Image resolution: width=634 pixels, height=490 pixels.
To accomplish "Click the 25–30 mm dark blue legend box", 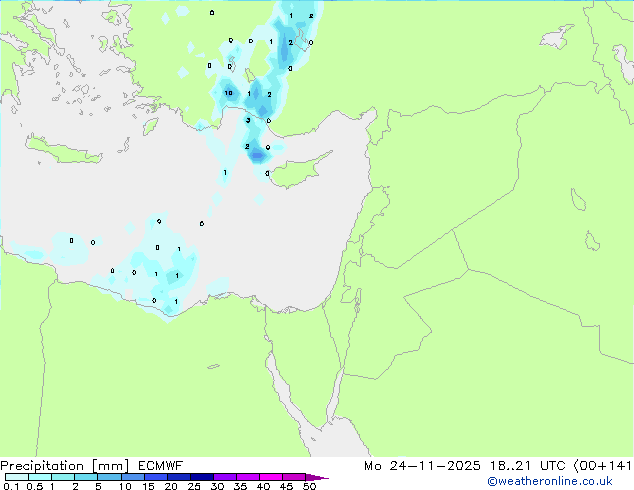I will pos(202,477).
